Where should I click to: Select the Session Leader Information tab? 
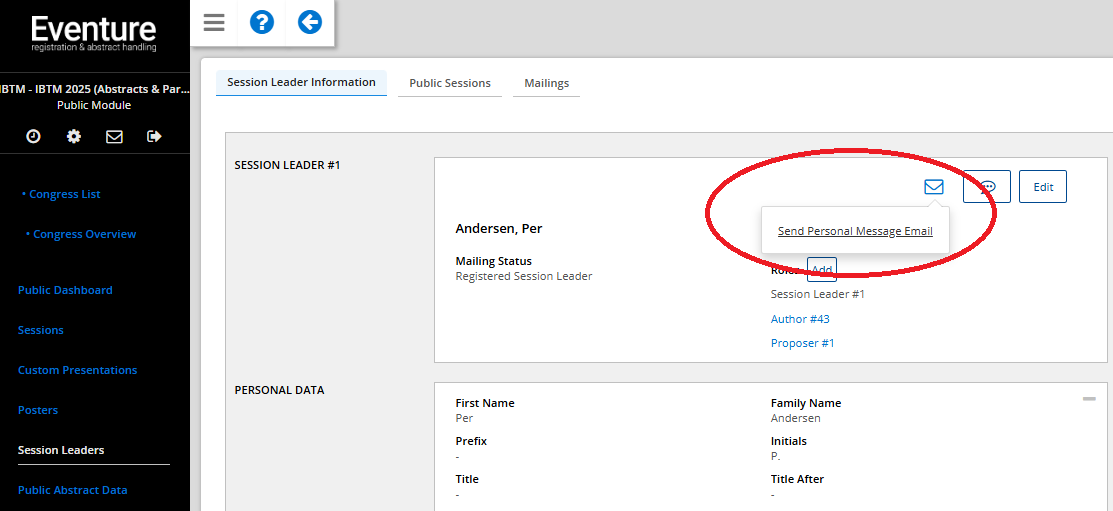[301, 82]
